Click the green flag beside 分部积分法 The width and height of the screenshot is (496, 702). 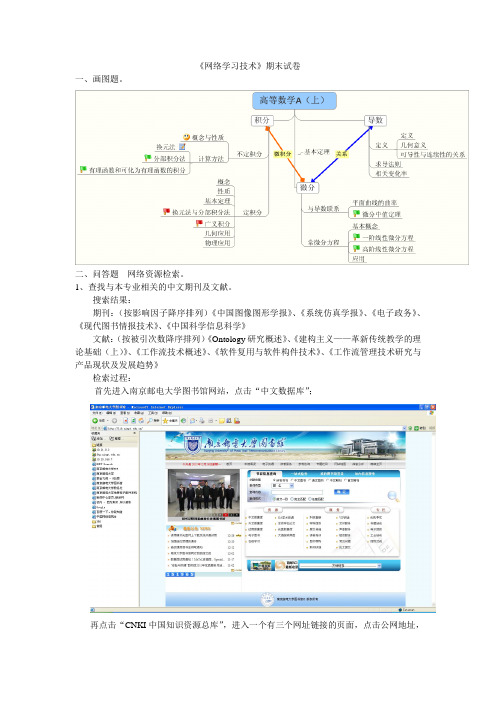pyautogui.click(x=148, y=158)
